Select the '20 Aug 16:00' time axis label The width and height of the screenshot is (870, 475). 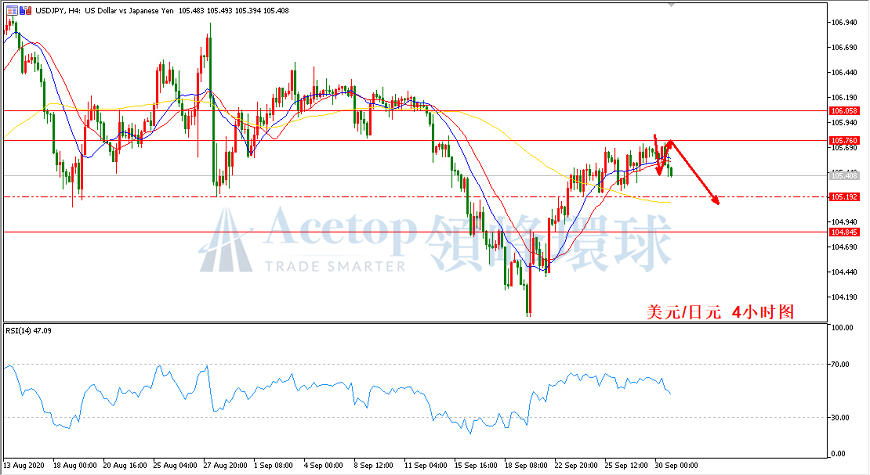[x=125, y=465]
